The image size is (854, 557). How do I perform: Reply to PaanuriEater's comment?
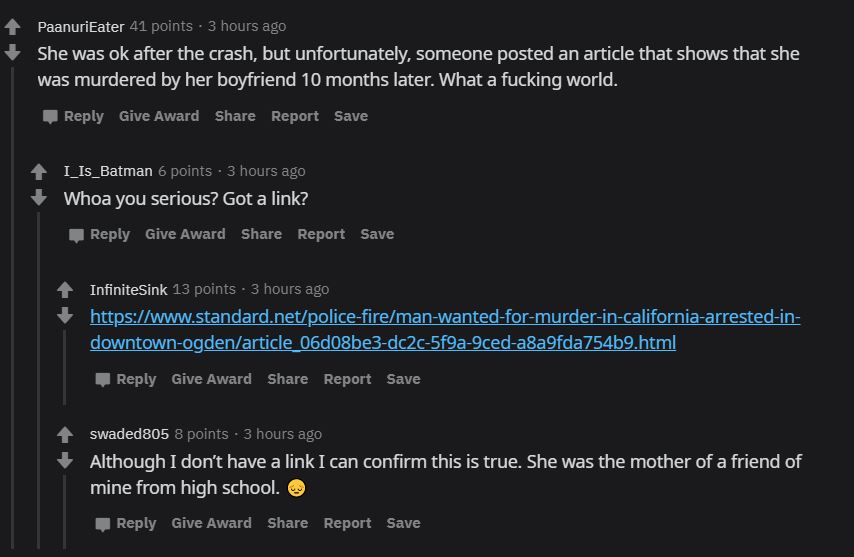[x=74, y=116]
